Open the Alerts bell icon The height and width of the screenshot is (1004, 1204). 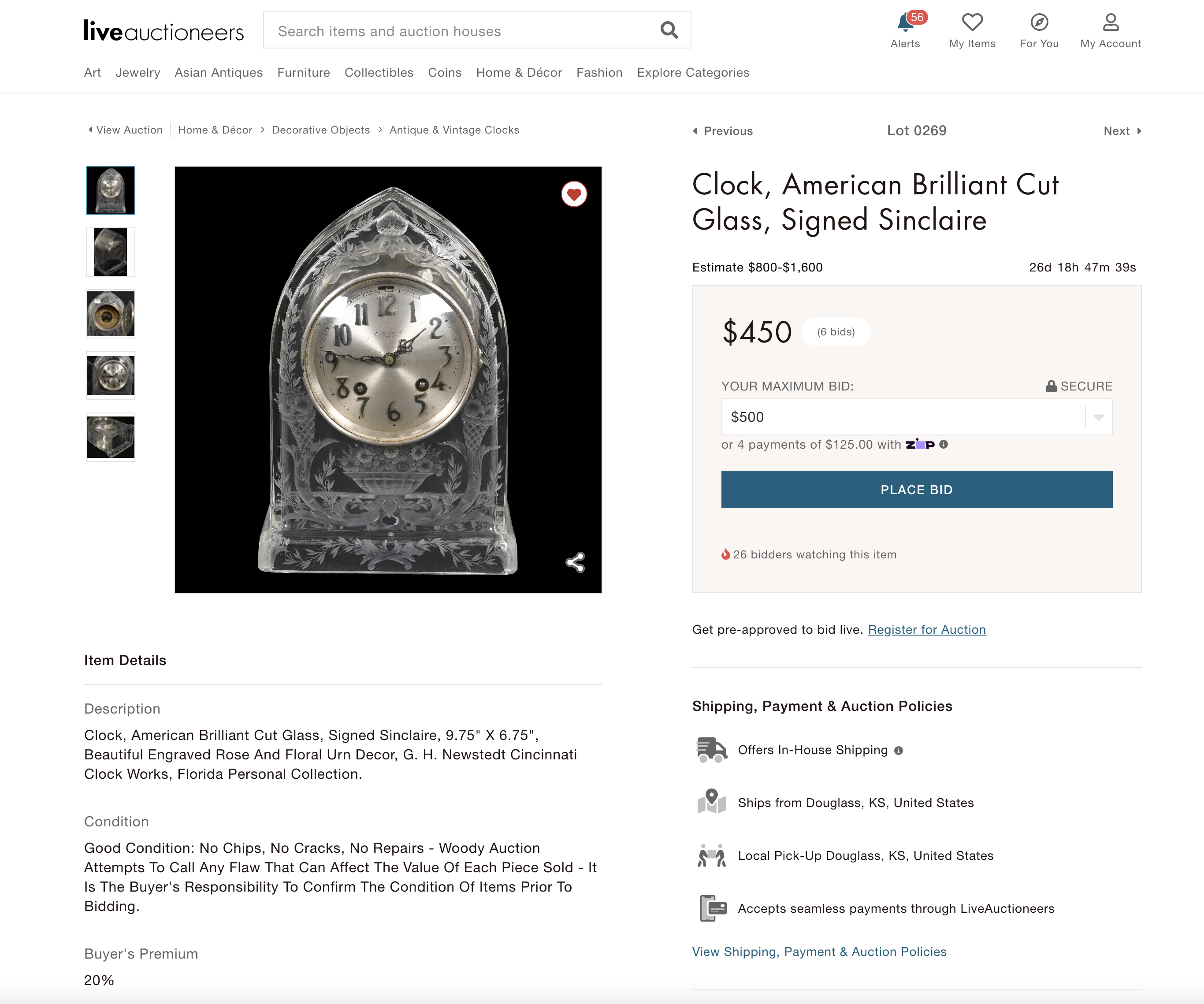(x=905, y=23)
